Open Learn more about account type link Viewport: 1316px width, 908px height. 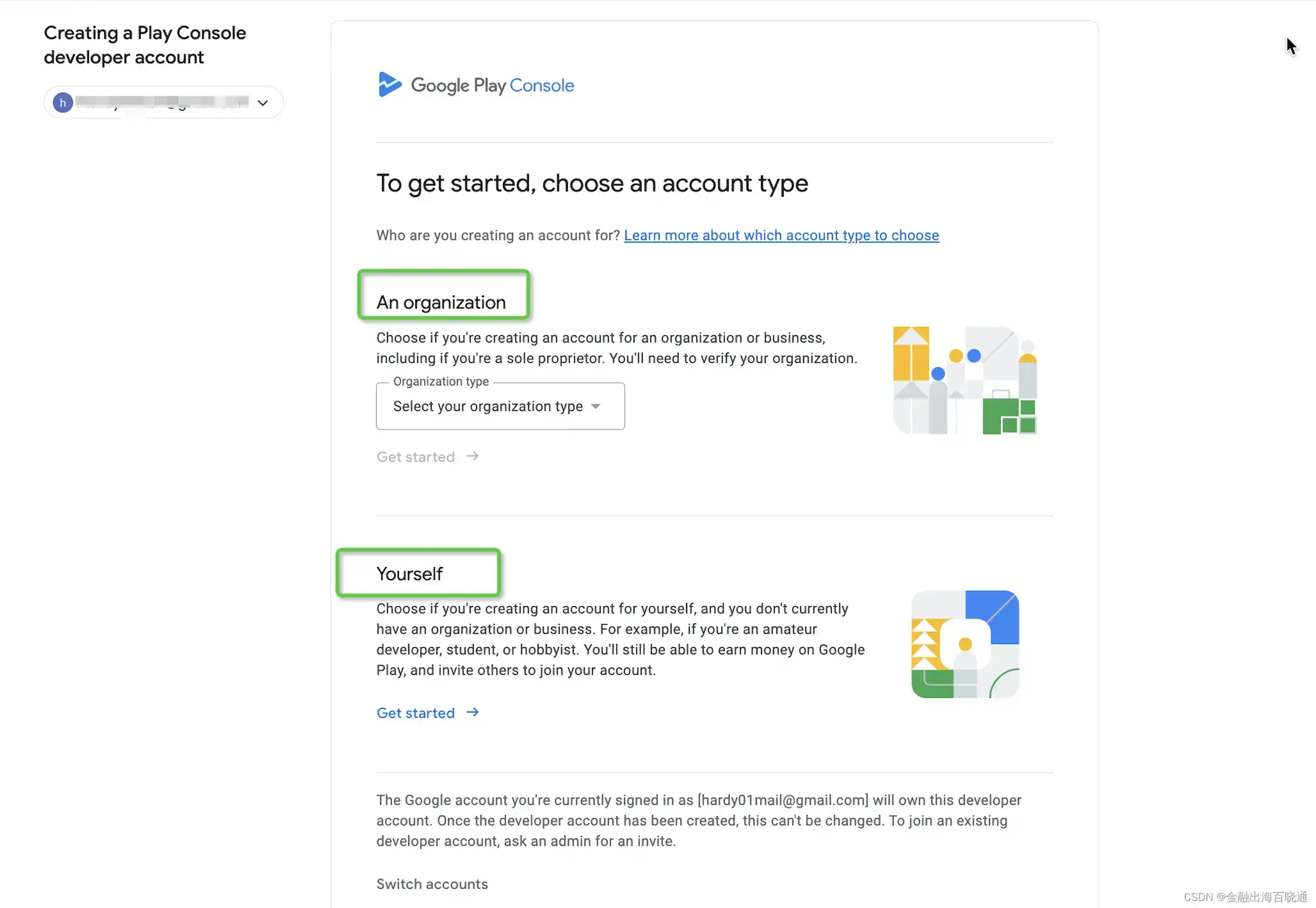(x=781, y=235)
